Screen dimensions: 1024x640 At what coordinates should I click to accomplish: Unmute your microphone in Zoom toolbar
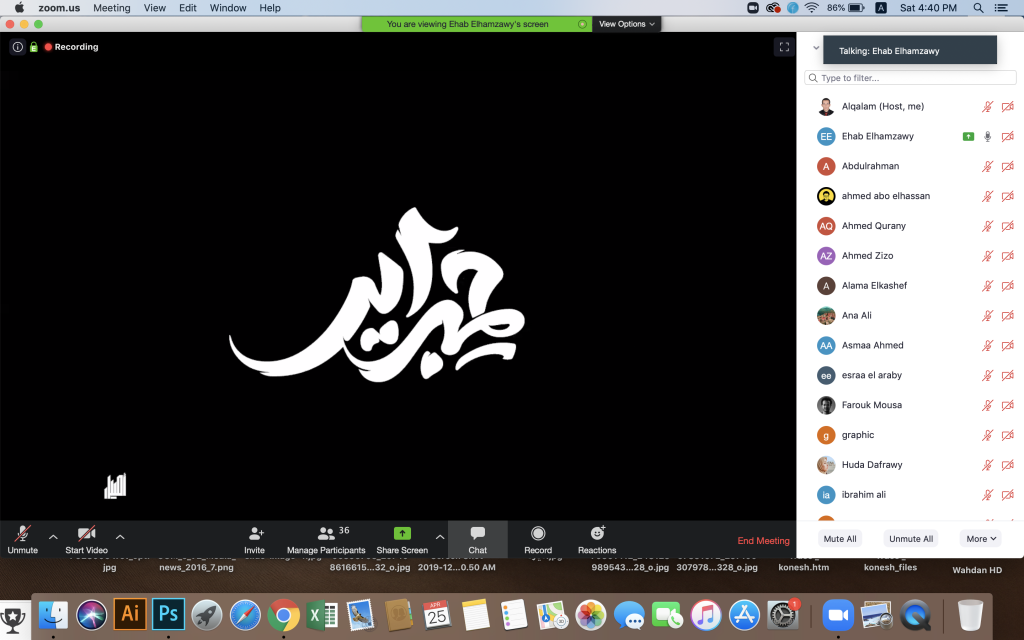point(22,539)
